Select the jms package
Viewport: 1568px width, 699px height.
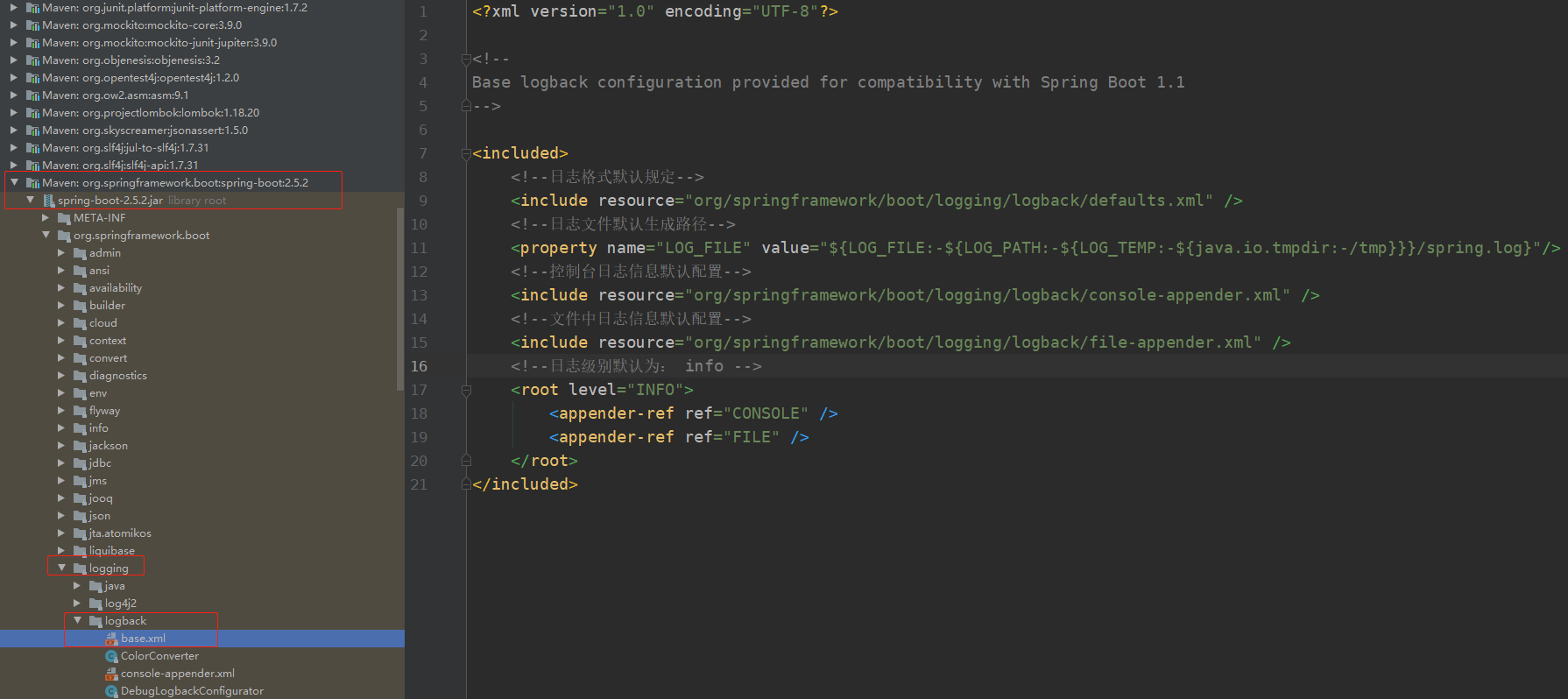(x=97, y=480)
